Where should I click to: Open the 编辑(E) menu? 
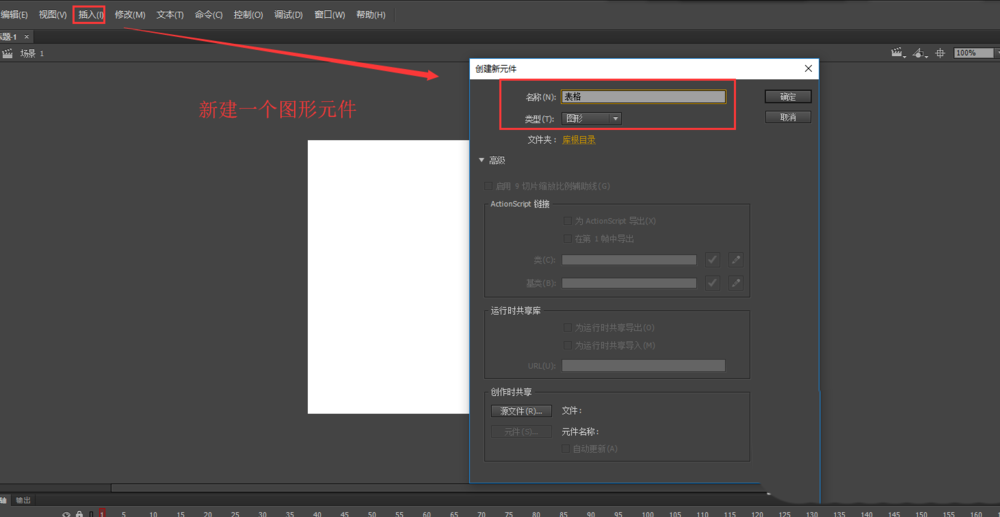tap(14, 15)
